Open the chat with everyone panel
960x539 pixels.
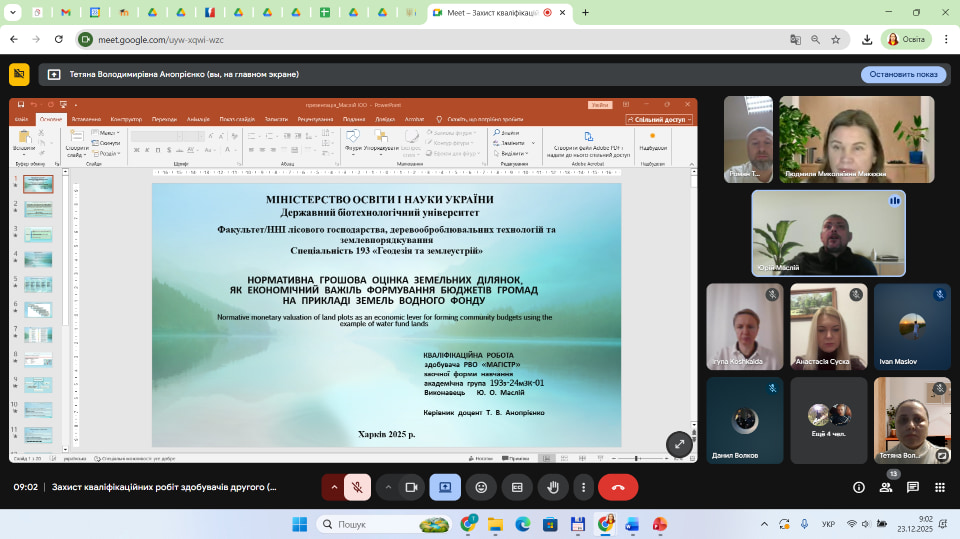point(913,487)
